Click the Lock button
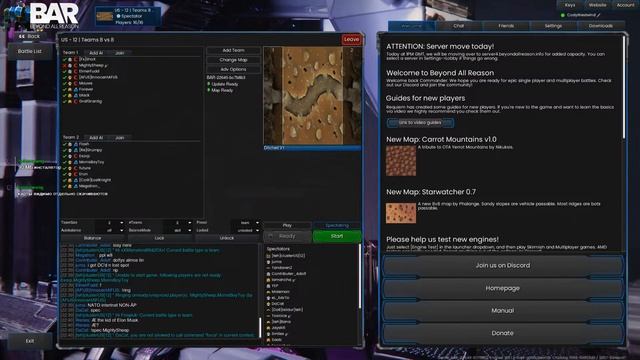640x360 pixels. pyautogui.click(x=160, y=238)
